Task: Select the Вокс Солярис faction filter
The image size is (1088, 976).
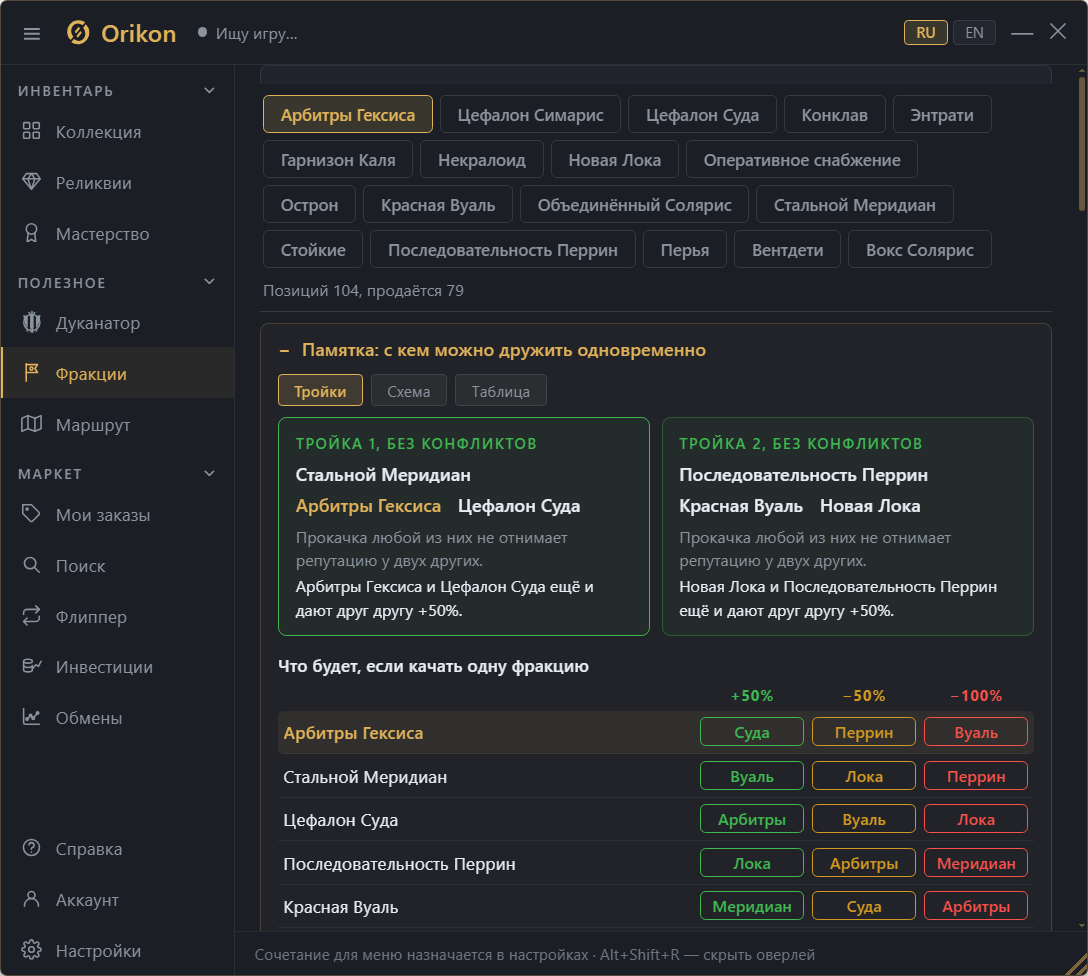Action: (x=919, y=250)
